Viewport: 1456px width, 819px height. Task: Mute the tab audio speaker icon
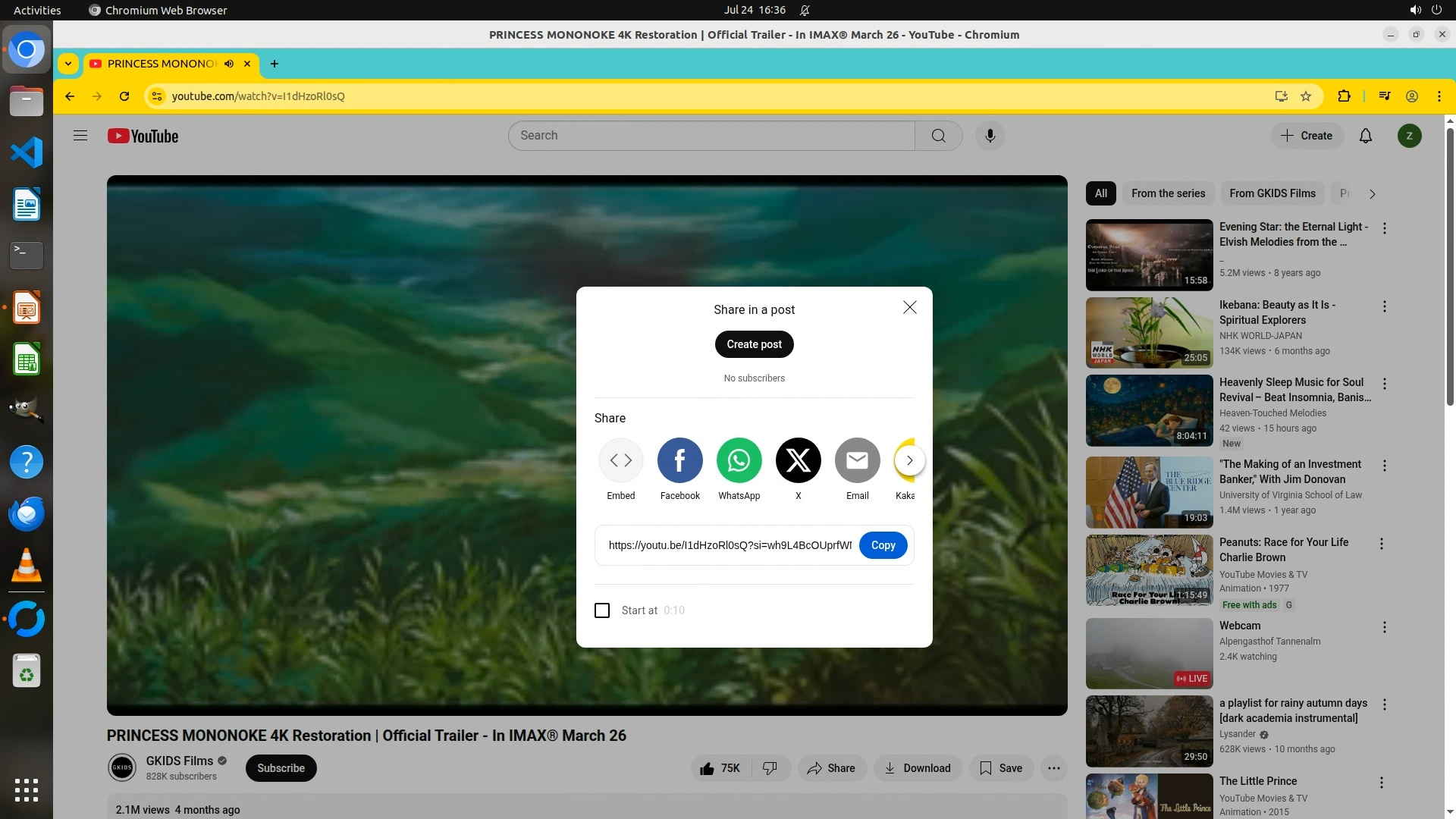pyautogui.click(x=229, y=64)
